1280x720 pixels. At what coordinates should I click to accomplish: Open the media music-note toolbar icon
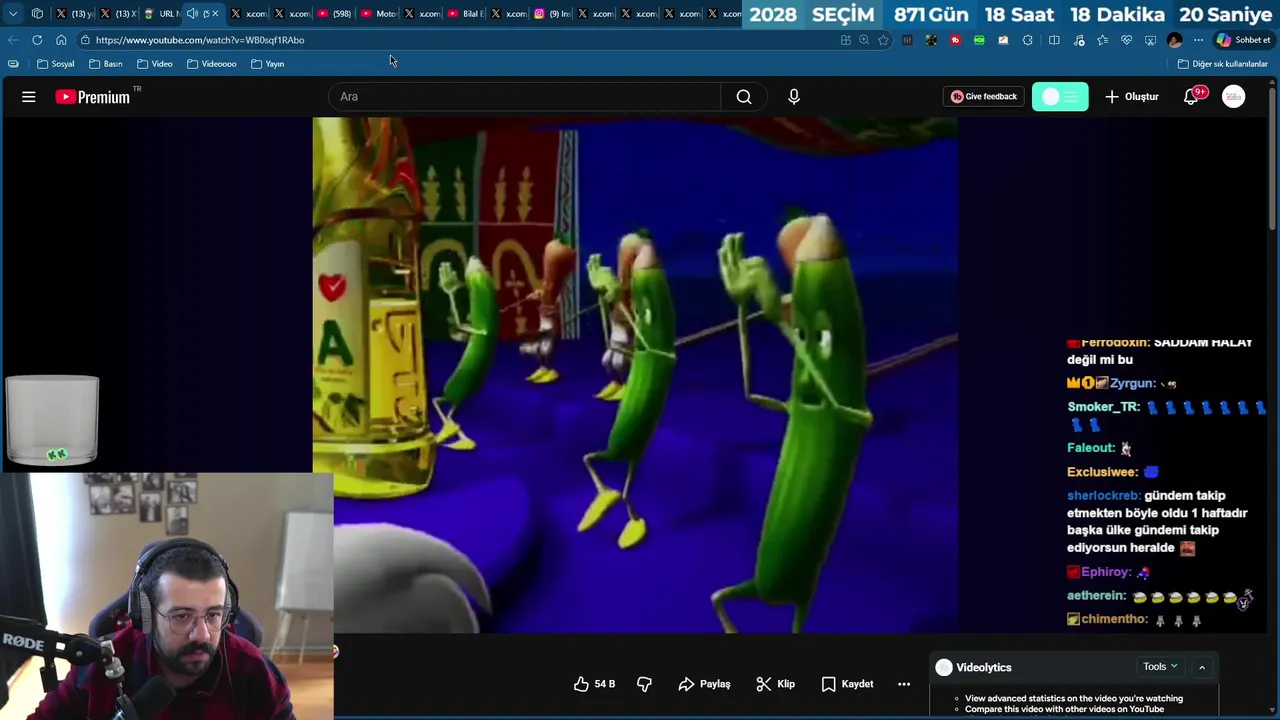pos(1079,40)
